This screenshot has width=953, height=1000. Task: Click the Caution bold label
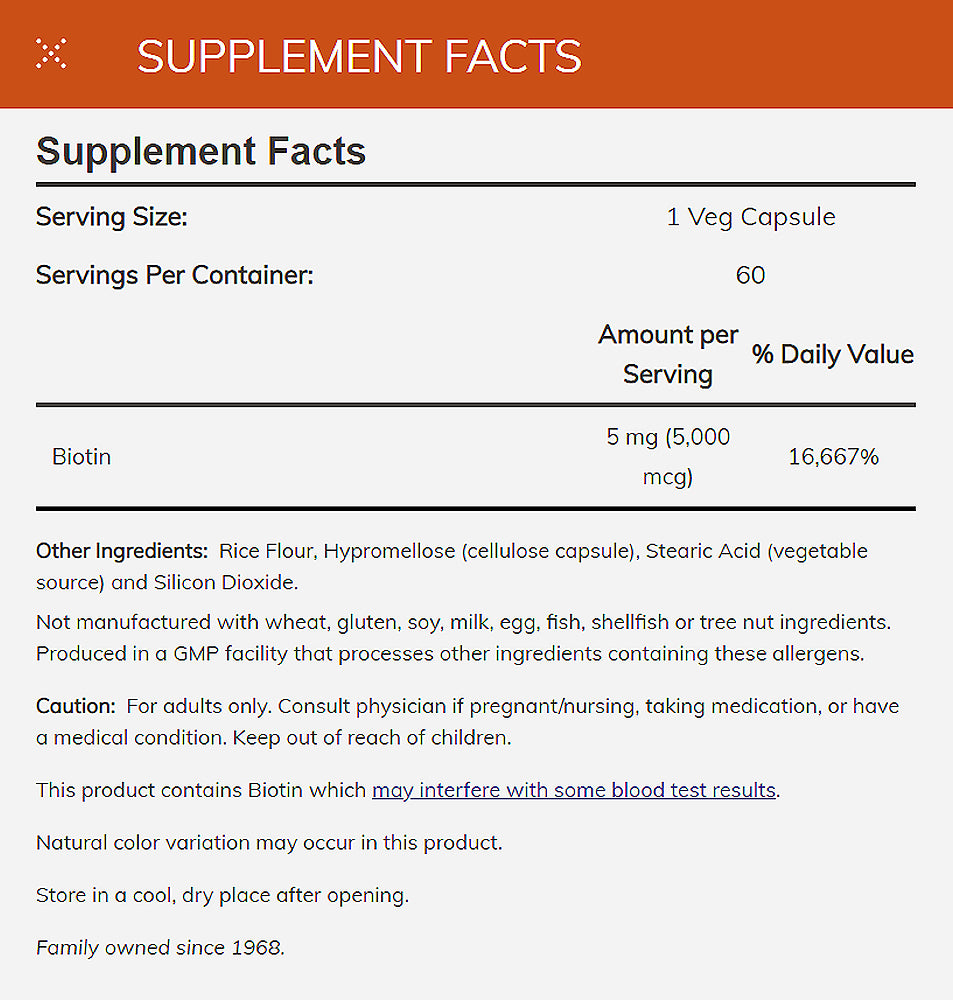(76, 706)
